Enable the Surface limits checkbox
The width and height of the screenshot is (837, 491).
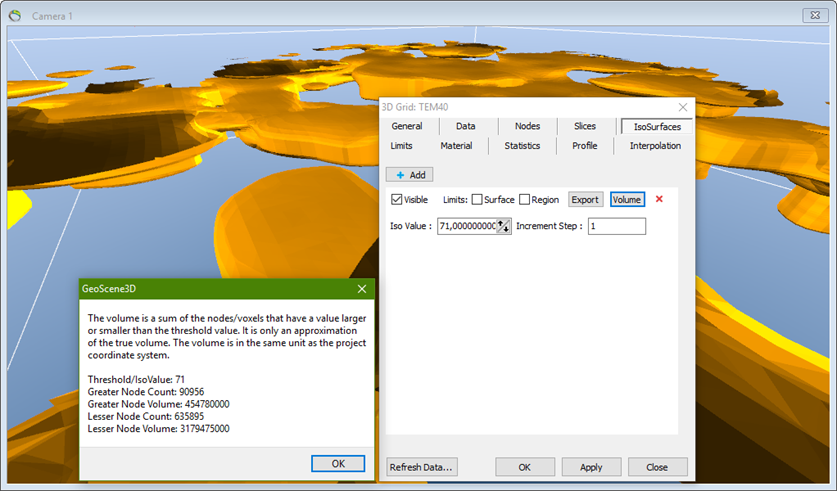(x=477, y=200)
